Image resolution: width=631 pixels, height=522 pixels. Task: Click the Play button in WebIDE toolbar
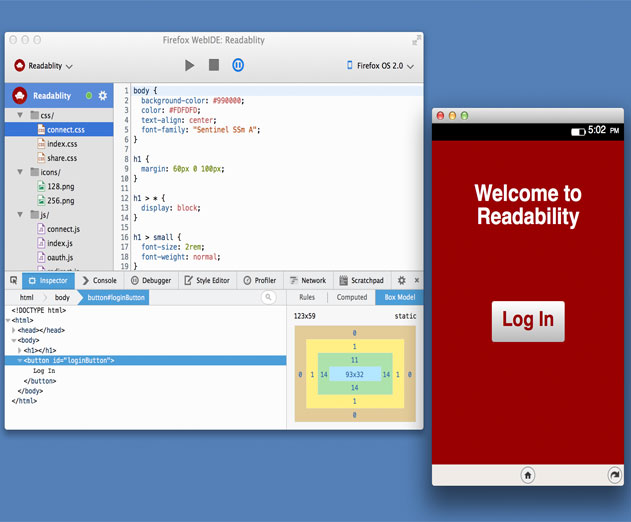[x=190, y=65]
